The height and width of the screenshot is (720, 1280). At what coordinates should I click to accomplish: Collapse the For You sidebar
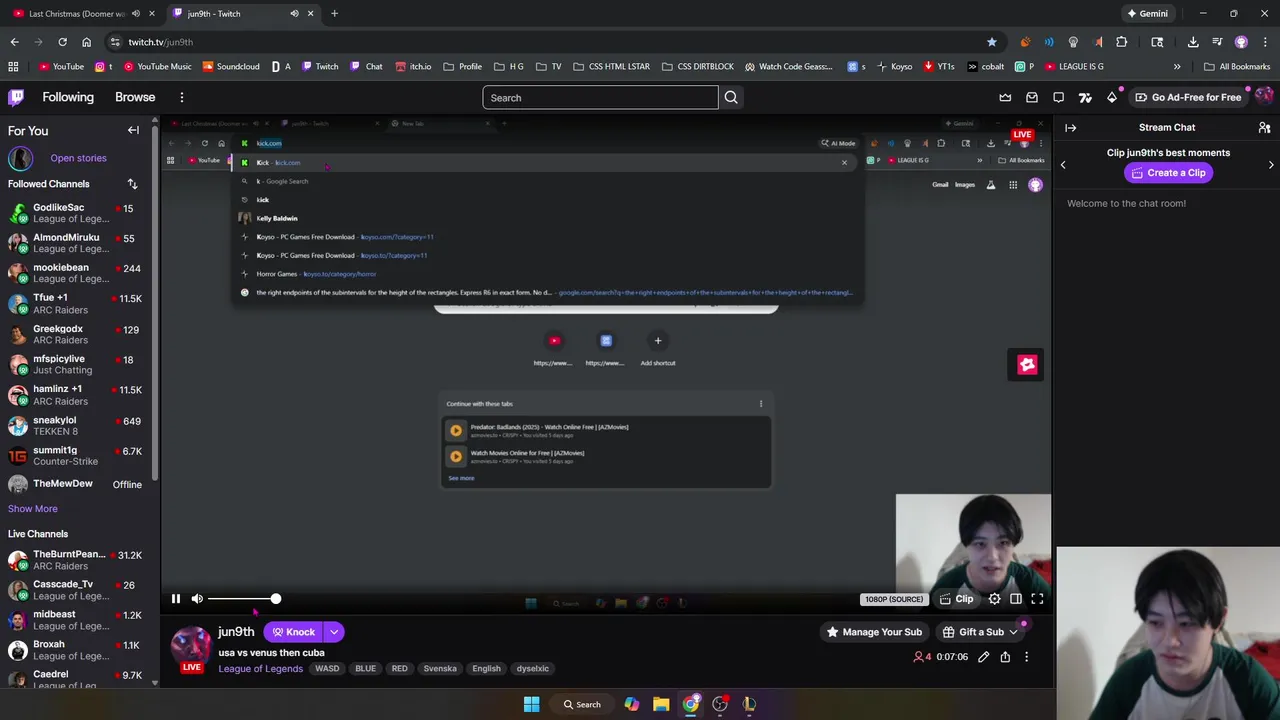point(133,130)
